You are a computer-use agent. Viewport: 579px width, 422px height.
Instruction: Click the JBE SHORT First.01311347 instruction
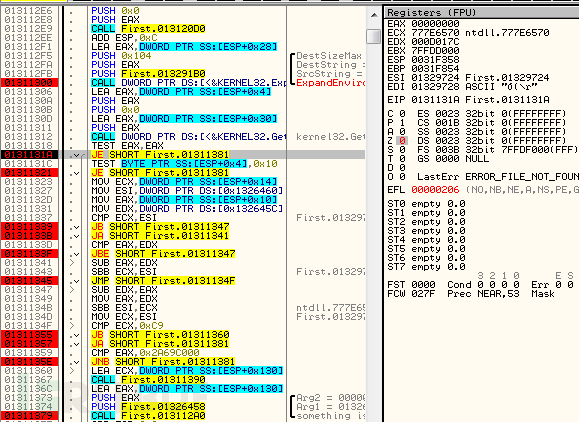pos(163,254)
